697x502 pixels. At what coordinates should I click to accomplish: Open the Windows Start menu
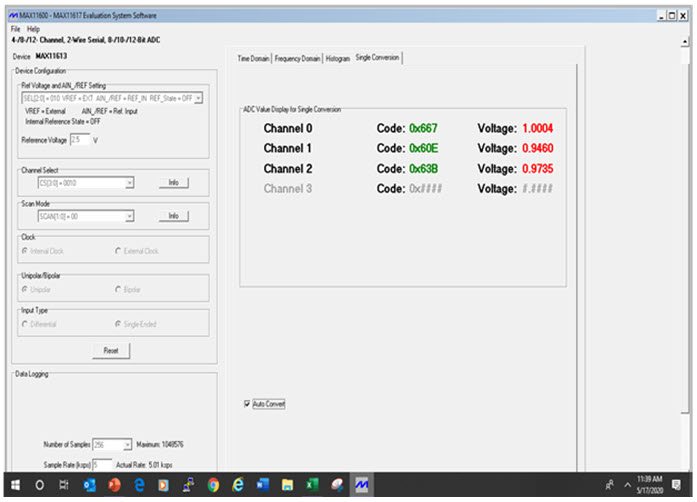[x=15, y=485]
